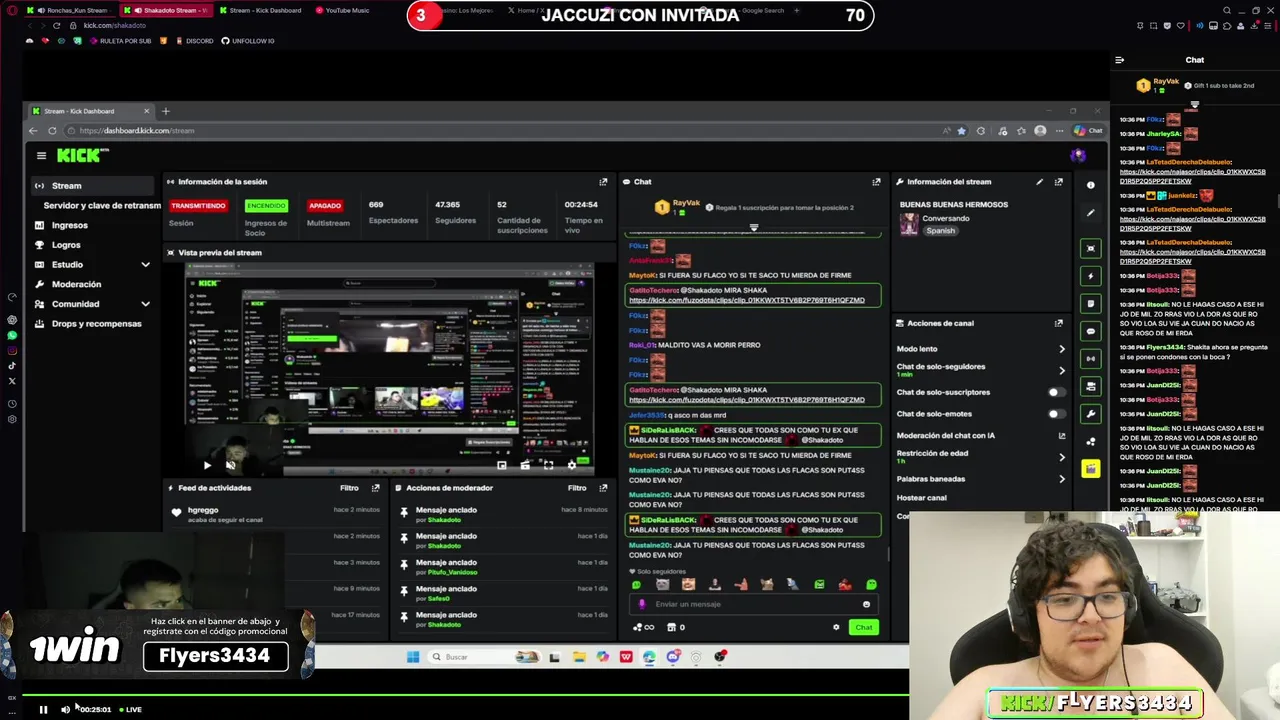The image size is (1280, 720).
Task: Toggle the lightning activity feed icon in right toolbar
Action: pos(1090,276)
